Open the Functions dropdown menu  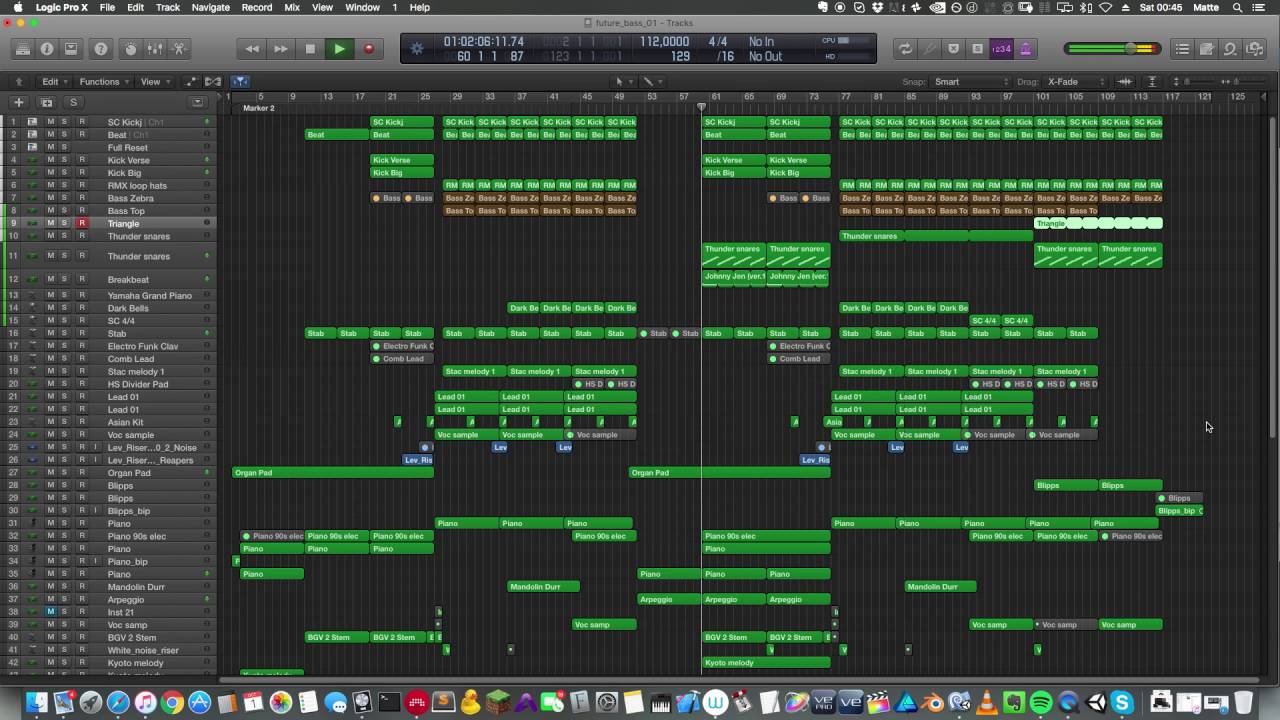[x=104, y=81]
